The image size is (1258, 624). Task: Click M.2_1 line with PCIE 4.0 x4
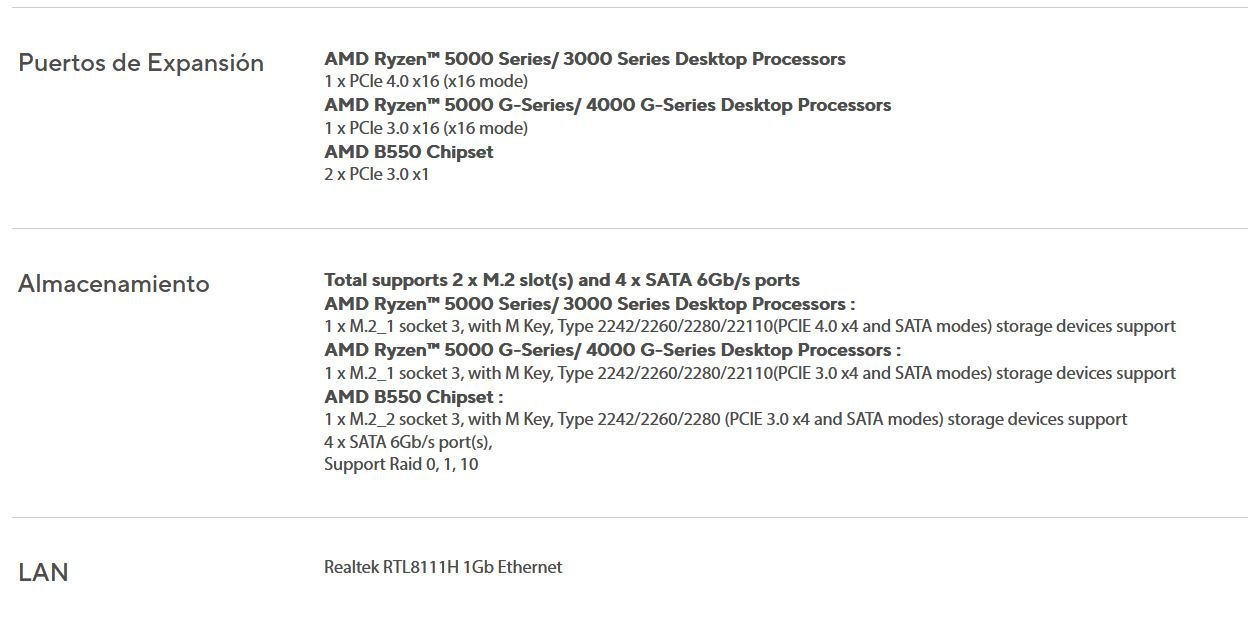click(x=749, y=326)
